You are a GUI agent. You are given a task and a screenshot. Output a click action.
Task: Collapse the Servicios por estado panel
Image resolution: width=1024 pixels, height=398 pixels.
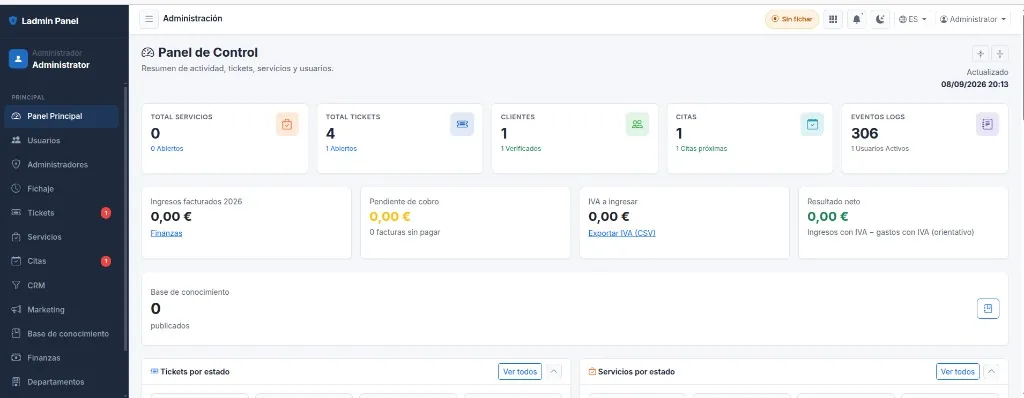tap(991, 372)
